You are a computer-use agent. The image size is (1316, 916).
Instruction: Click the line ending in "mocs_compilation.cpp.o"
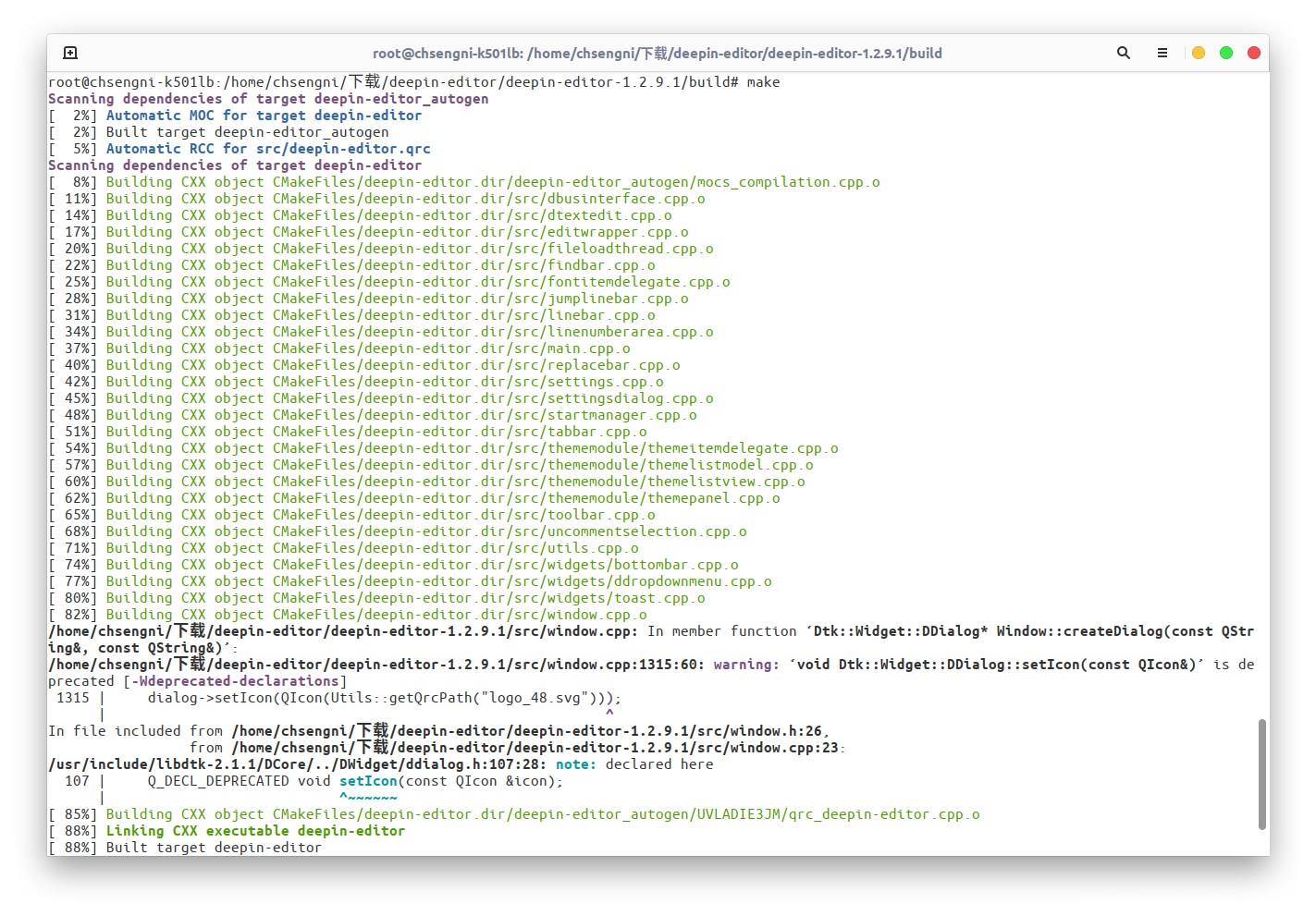(x=464, y=182)
